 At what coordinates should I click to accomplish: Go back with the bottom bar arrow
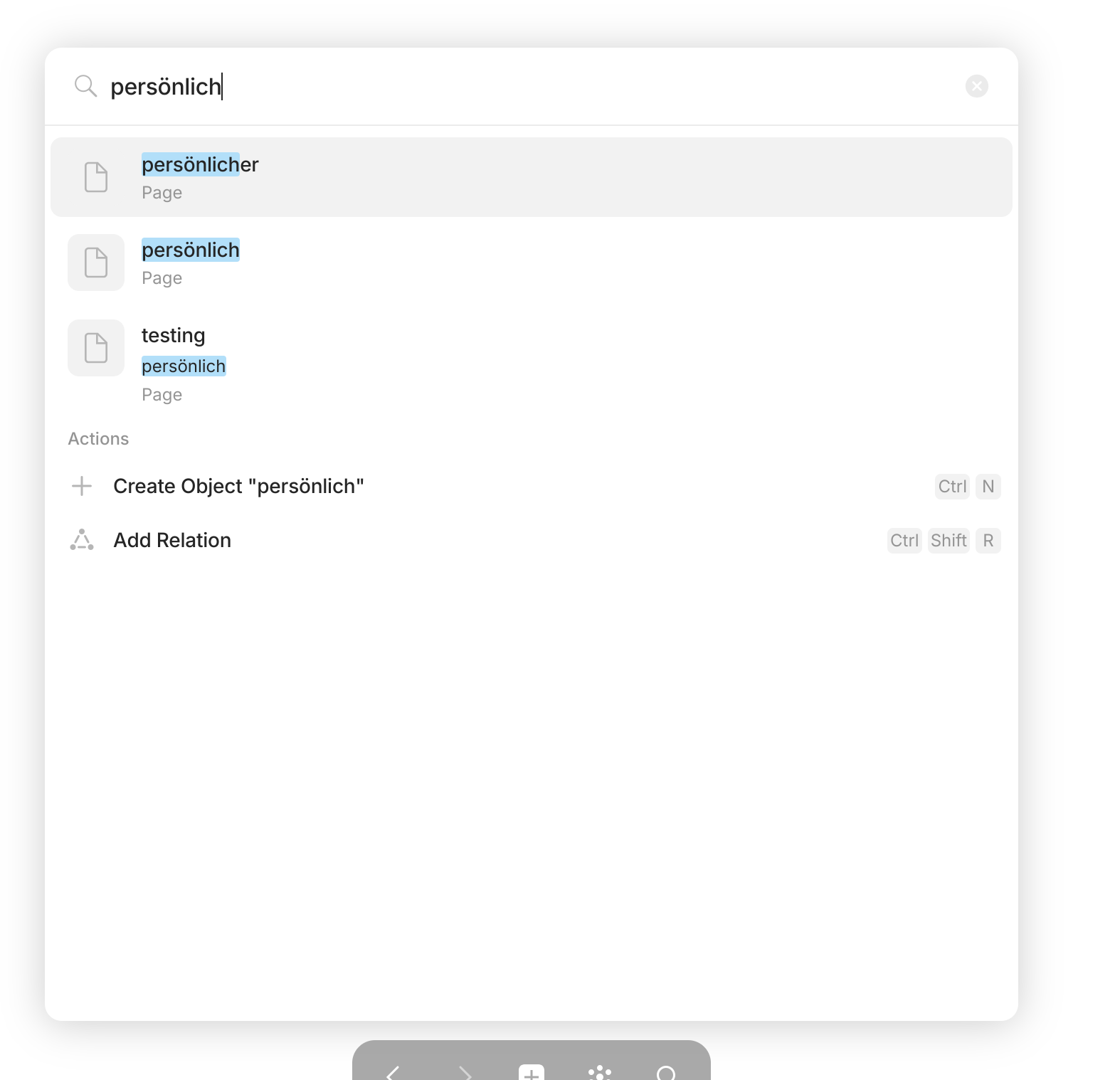[393, 1072]
